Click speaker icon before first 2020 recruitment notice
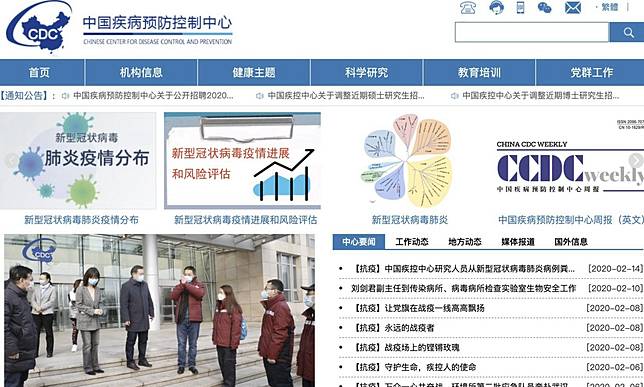Screen dimensions: 644x387 pyautogui.click(x=65, y=96)
